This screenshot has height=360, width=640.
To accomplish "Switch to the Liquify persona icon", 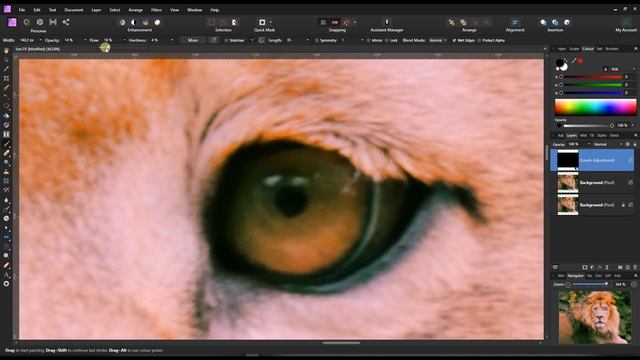I will point(27,22).
